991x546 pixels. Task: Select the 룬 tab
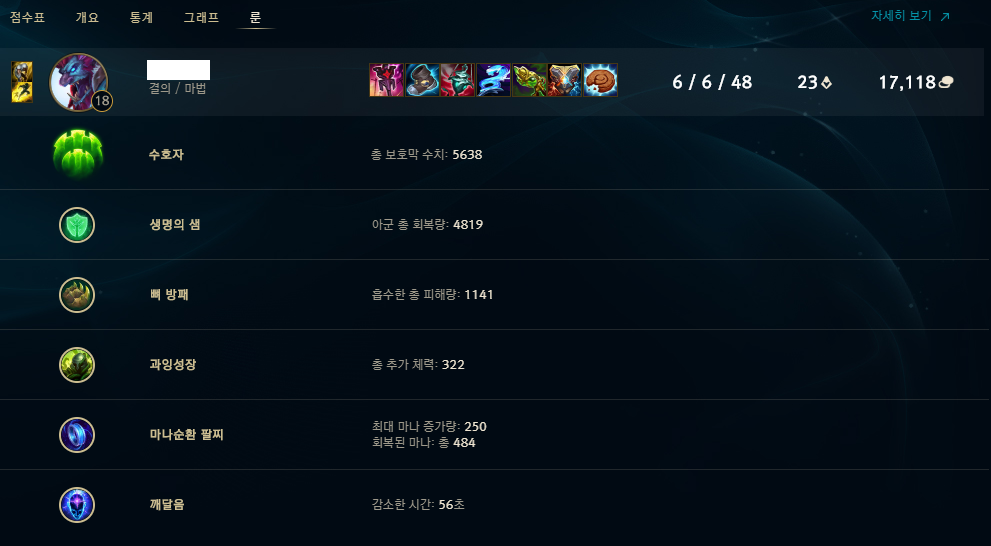coord(255,18)
